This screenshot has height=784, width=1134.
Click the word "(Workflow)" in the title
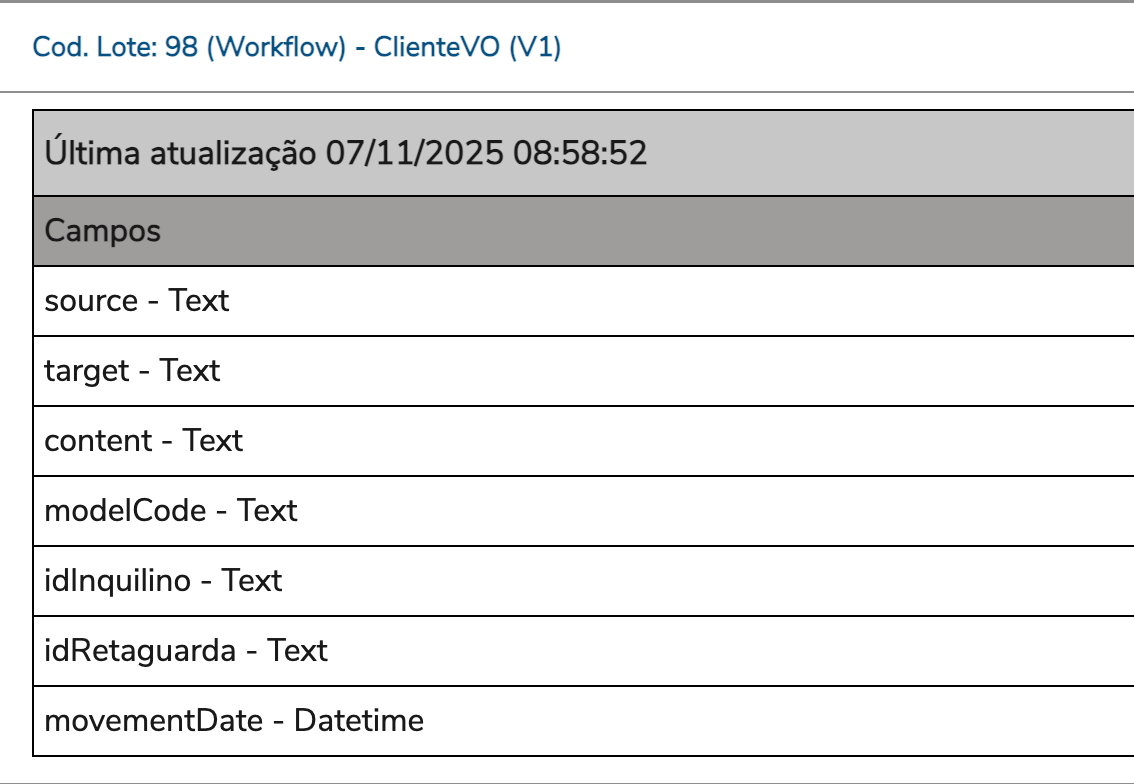277,48
